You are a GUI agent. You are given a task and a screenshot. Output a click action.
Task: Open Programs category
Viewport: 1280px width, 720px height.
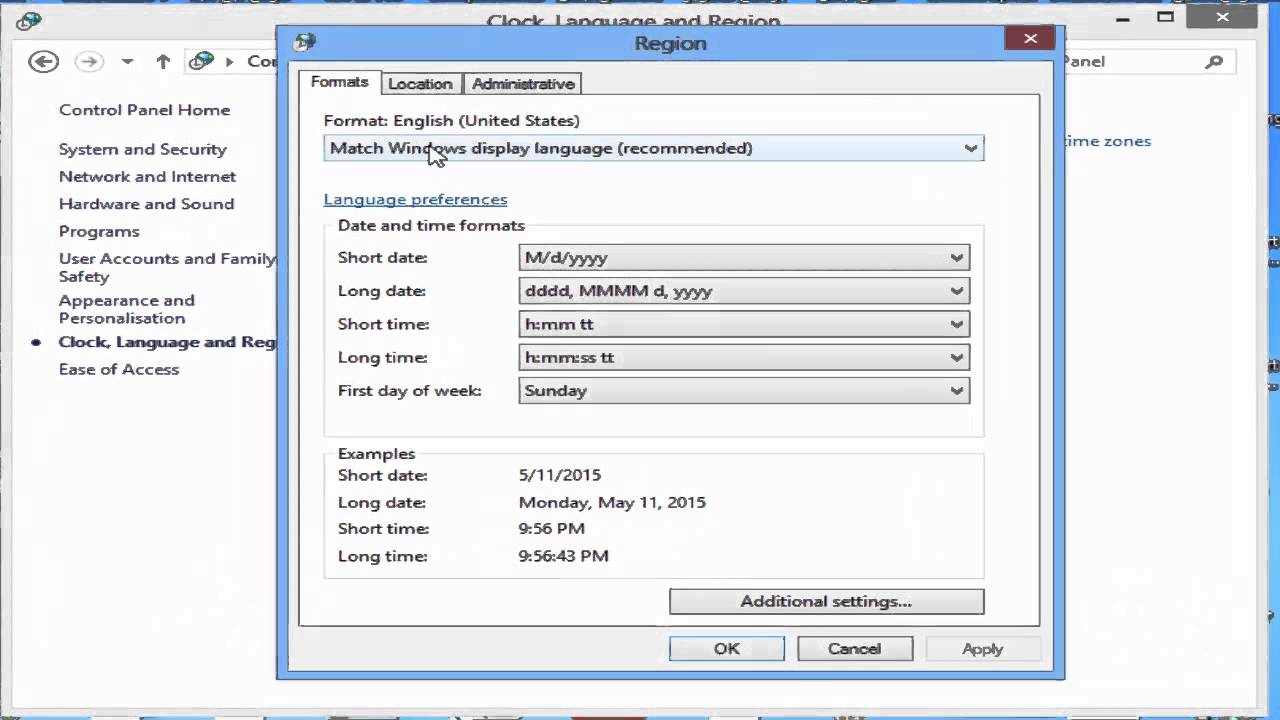point(99,231)
